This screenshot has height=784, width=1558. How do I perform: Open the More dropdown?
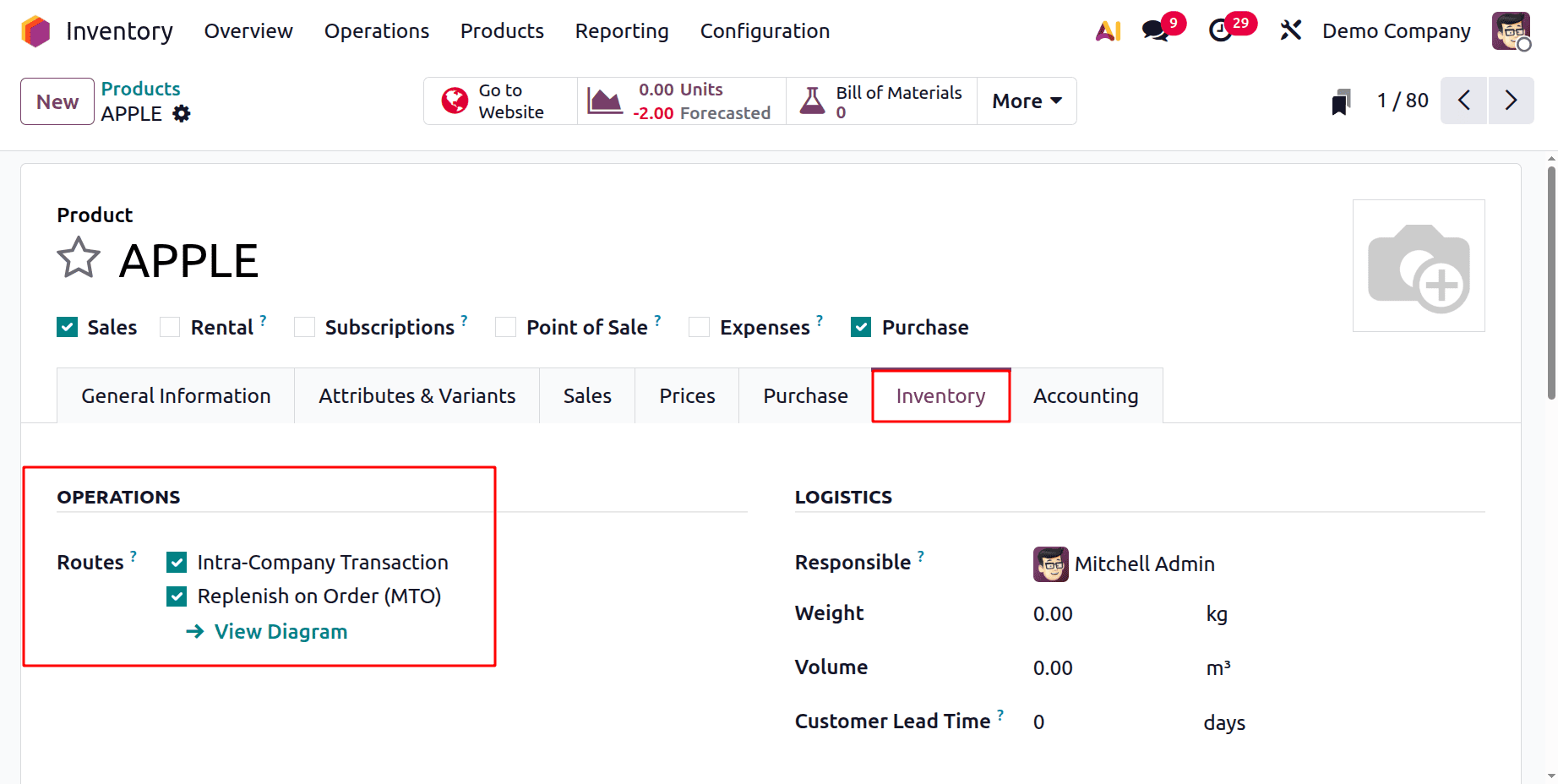pyautogui.click(x=1025, y=101)
